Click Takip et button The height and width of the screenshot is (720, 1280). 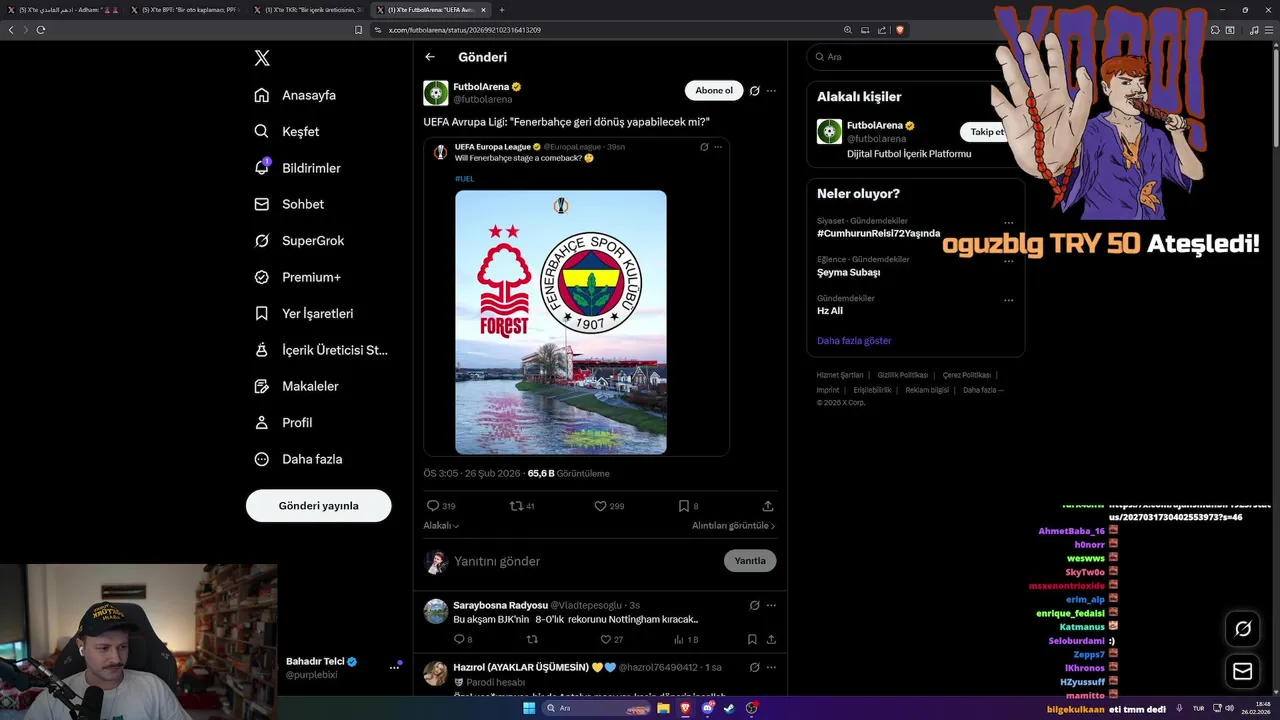point(986,132)
